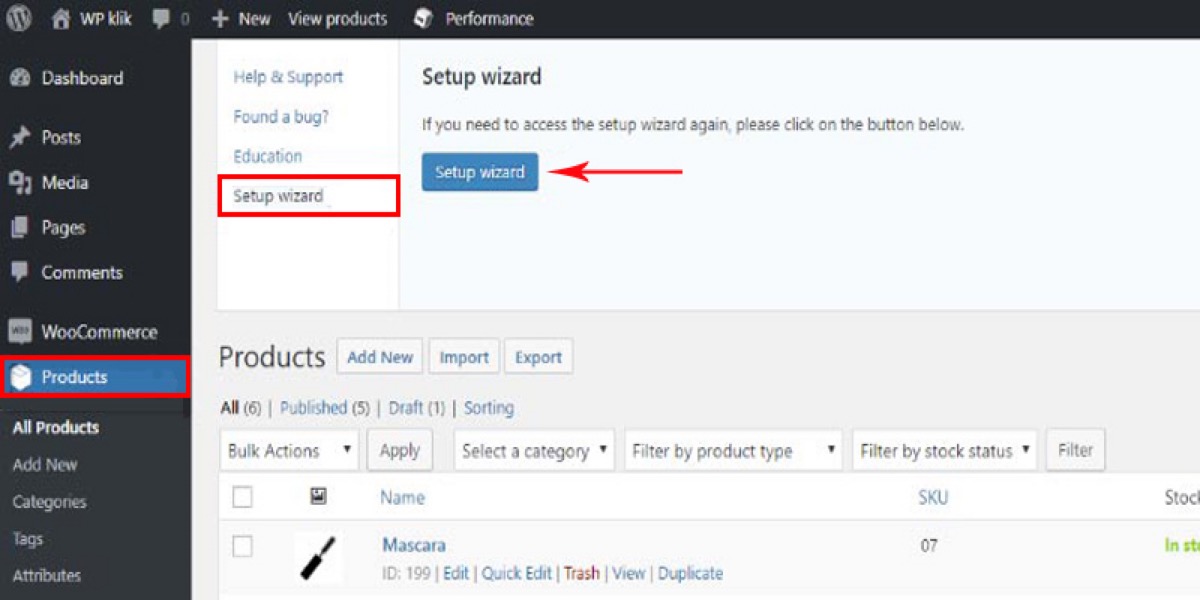Open the Pages menu item
This screenshot has height=600, width=1200.
pyautogui.click(x=63, y=228)
